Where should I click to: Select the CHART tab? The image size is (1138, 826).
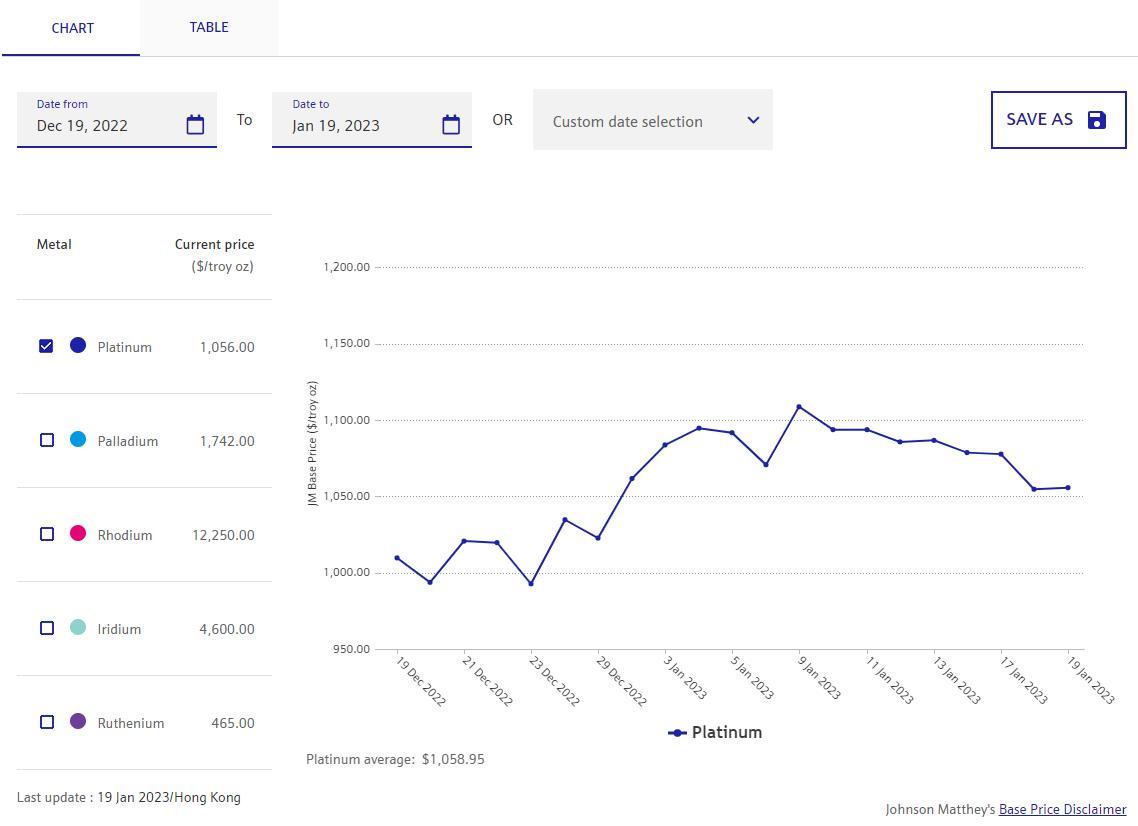coord(72,28)
